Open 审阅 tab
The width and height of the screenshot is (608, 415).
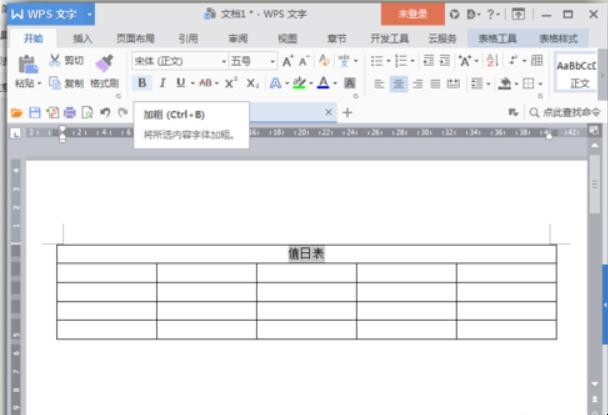pos(238,38)
